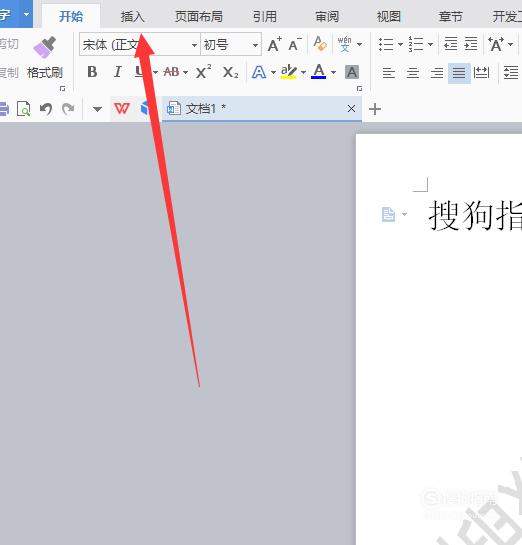Apply subscript X₂ formatting
The height and width of the screenshot is (545, 522).
pyautogui.click(x=230, y=72)
